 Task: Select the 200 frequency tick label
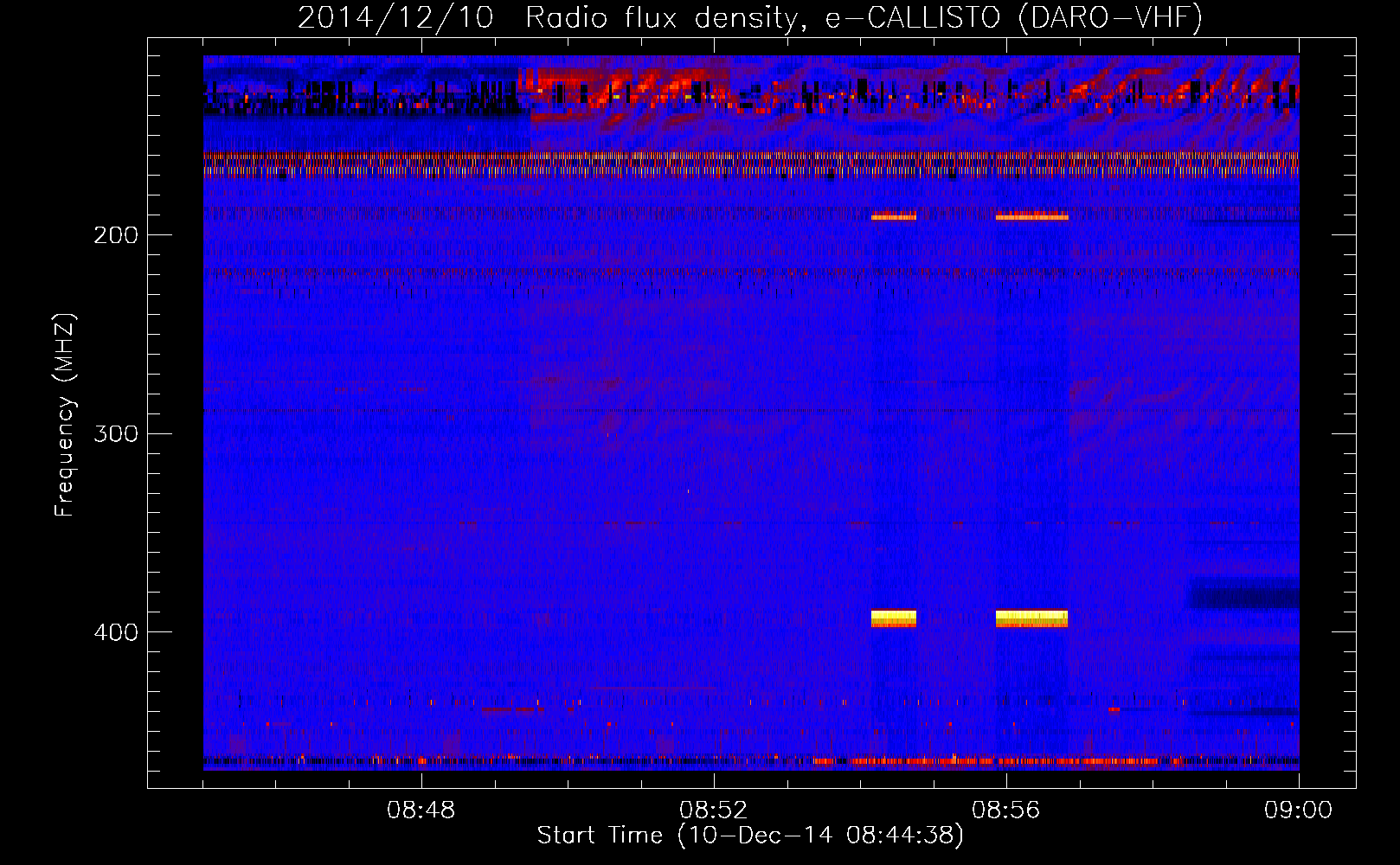click(x=116, y=235)
